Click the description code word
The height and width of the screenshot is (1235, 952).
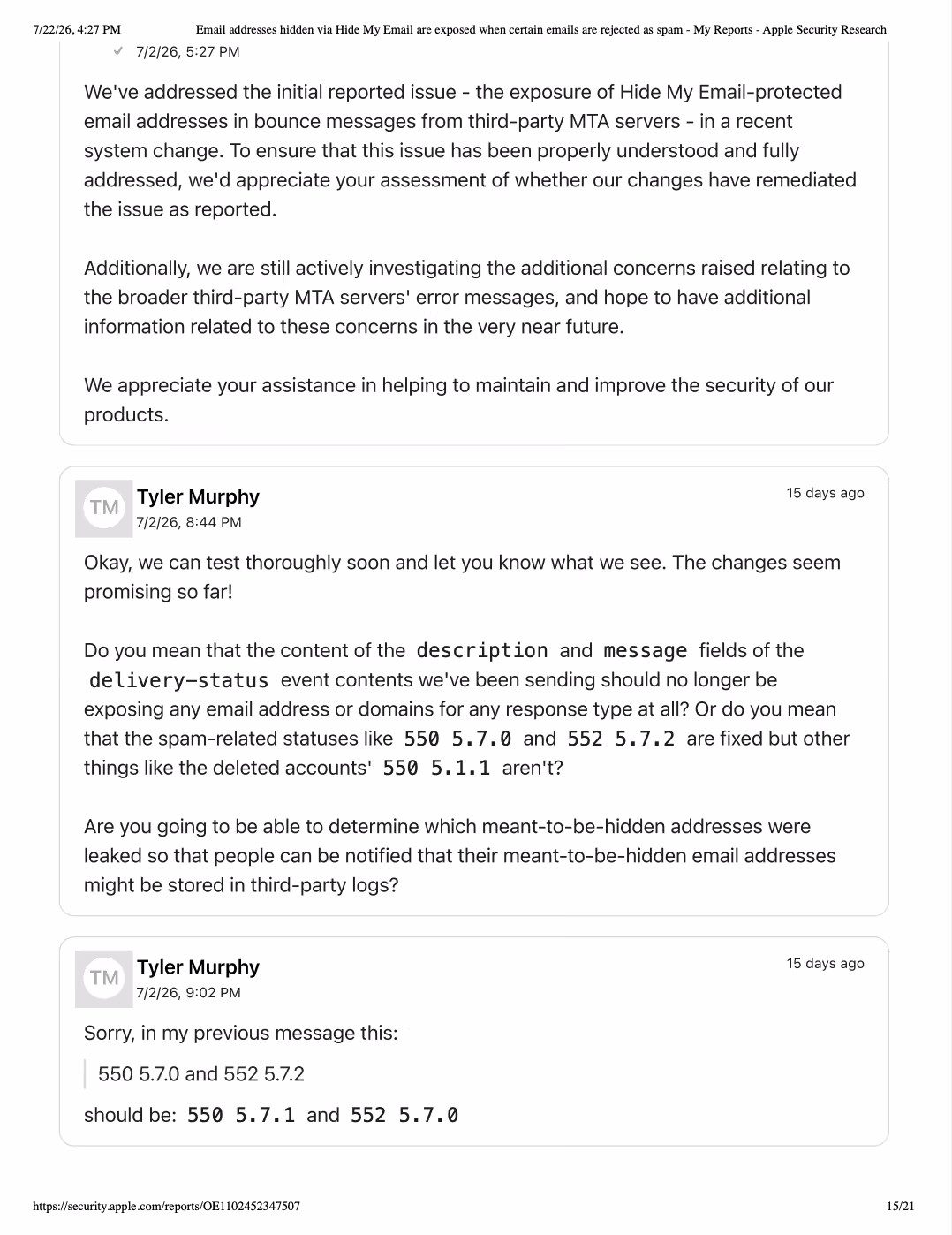481,651
